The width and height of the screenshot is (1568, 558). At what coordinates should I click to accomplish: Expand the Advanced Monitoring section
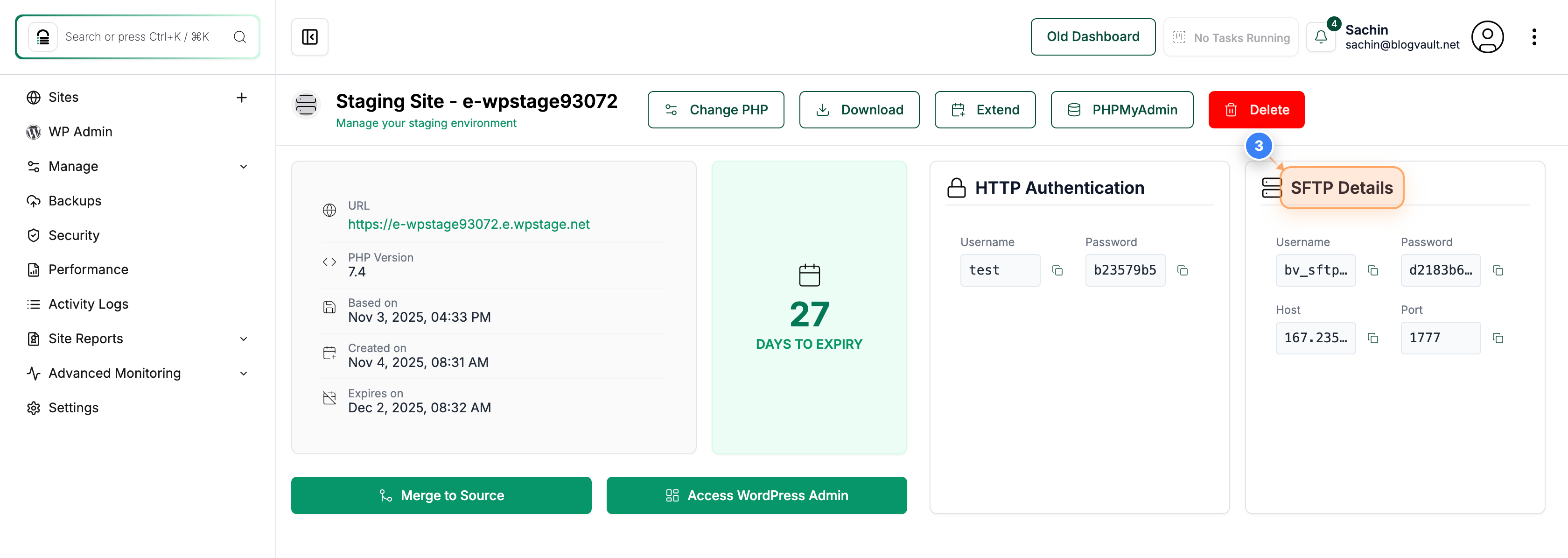244,373
